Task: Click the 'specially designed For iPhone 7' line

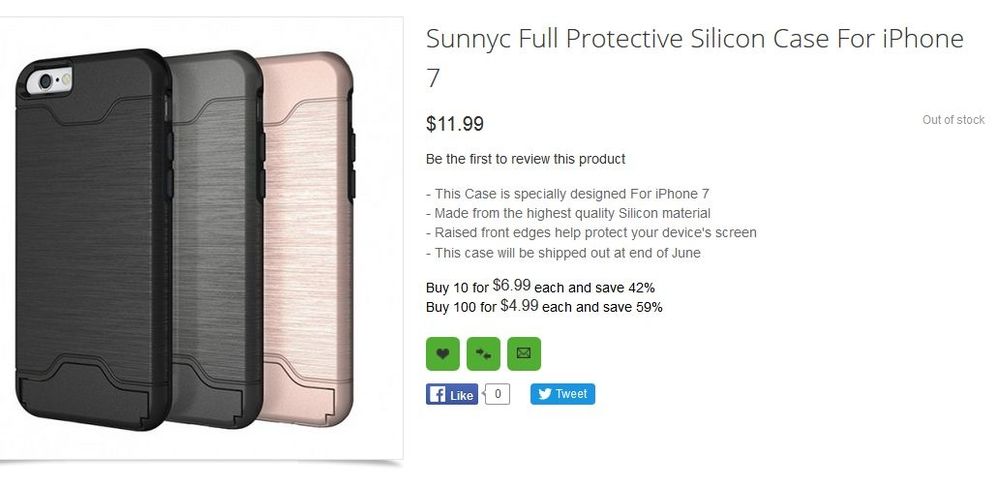Action: tap(567, 193)
